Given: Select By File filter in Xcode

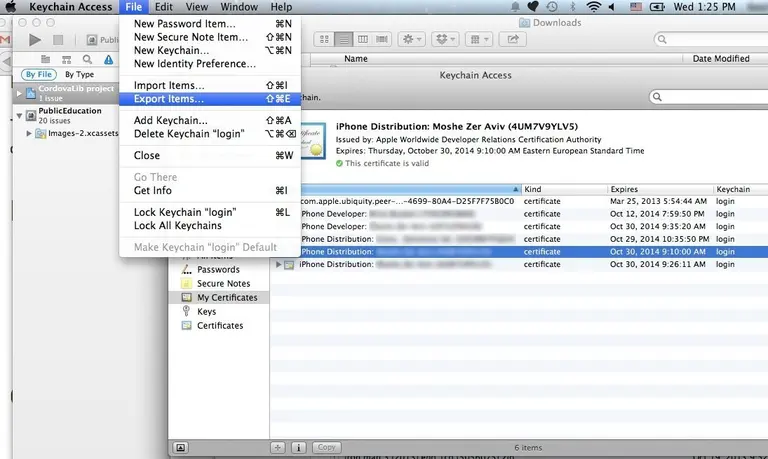Looking at the screenshot, I should [x=39, y=74].
